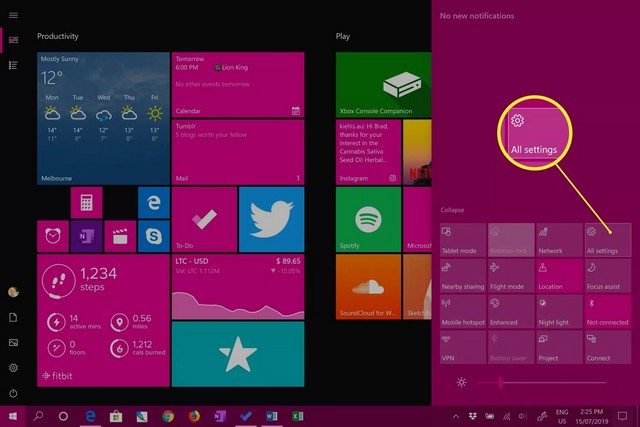Open the clock showing 2:25 PM
The image size is (640, 427).
[x=592, y=416]
